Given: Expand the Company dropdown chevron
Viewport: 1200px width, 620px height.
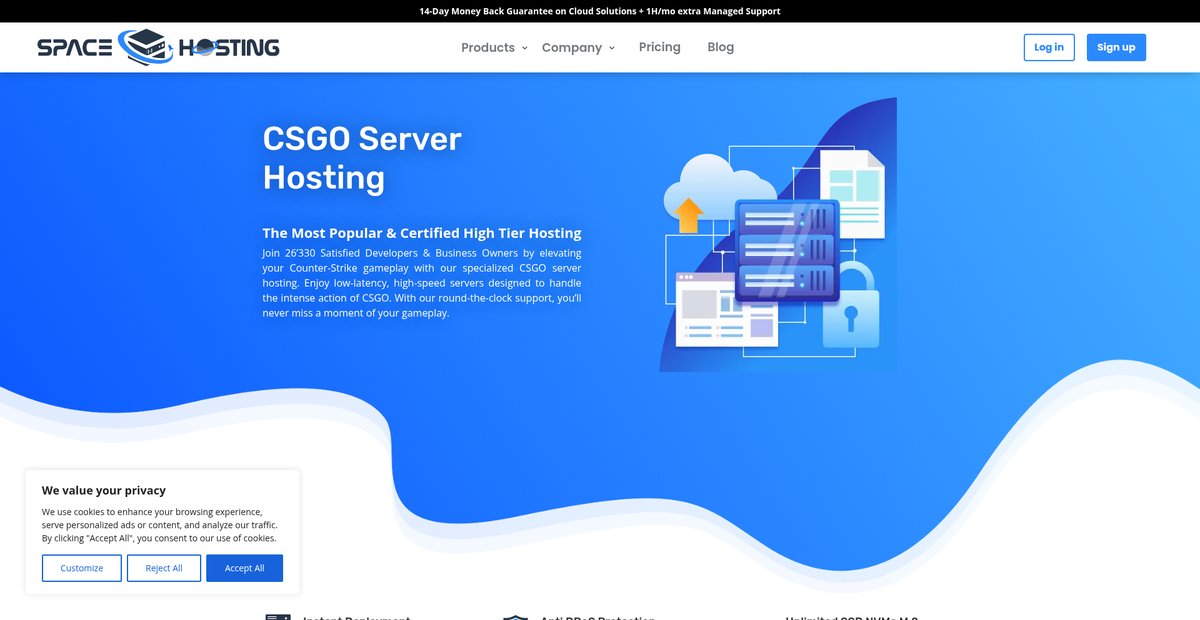Looking at the screenshot, I should [611, 48].
